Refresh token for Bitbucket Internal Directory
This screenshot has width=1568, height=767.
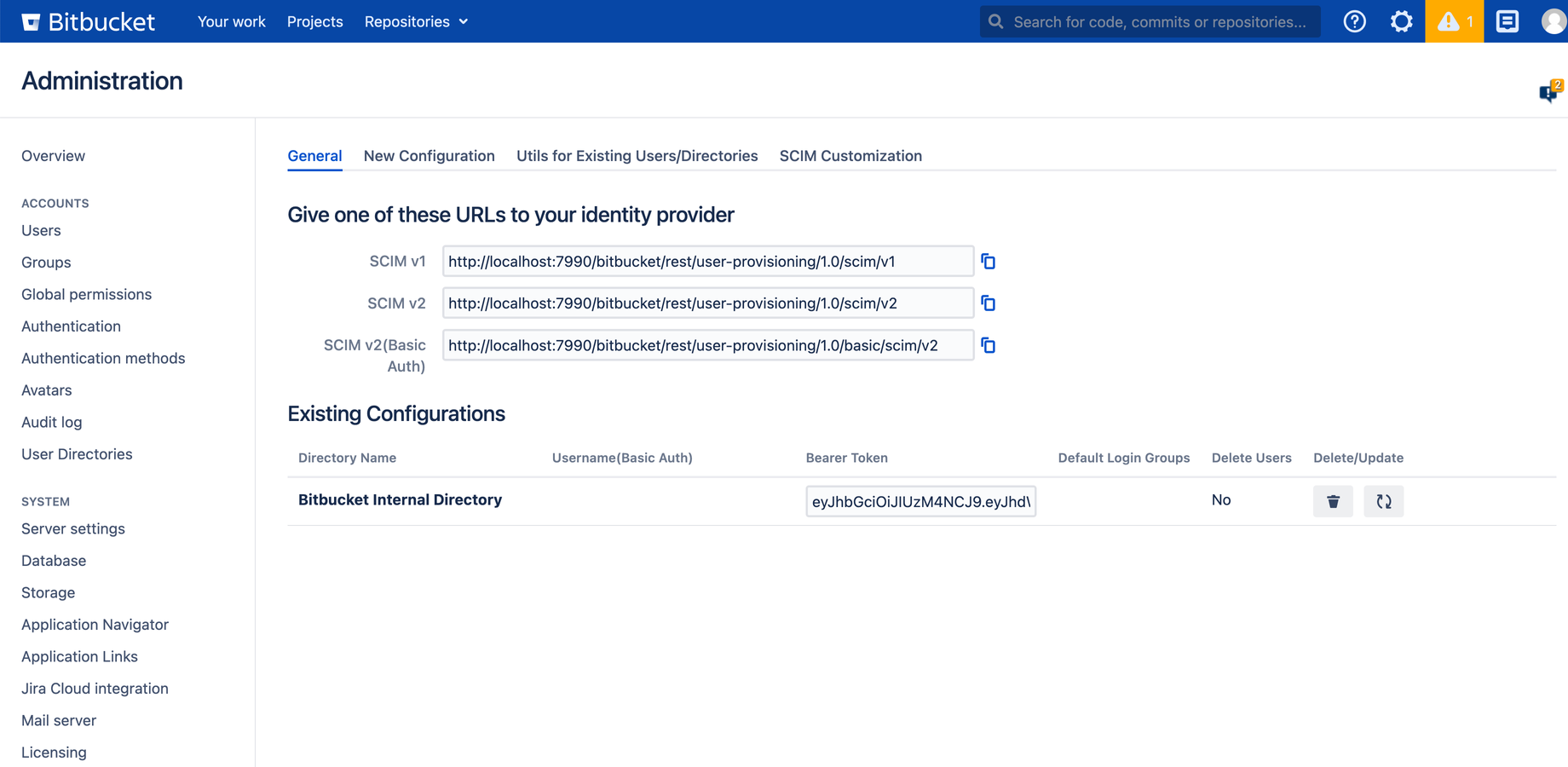click(1383, 501)
